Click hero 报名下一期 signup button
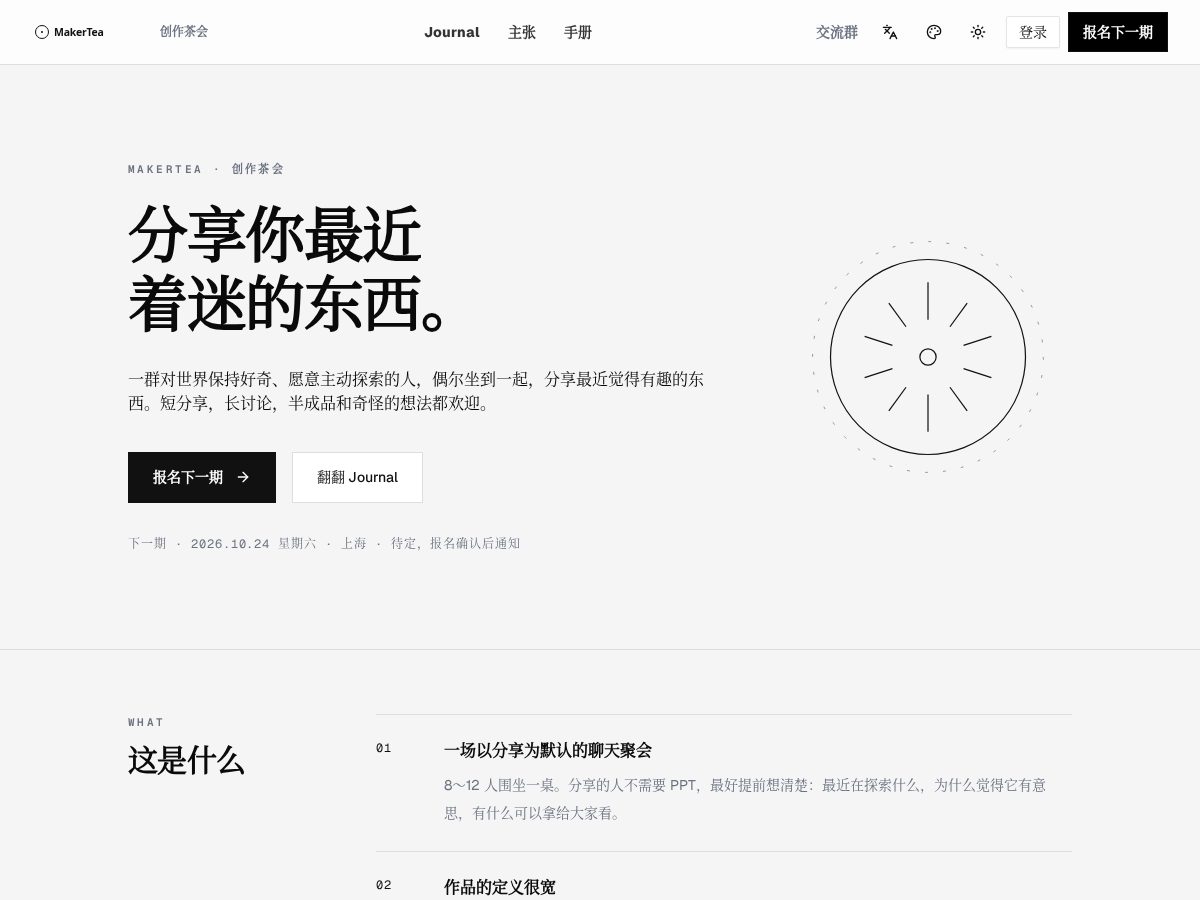 tap(202, 477)
